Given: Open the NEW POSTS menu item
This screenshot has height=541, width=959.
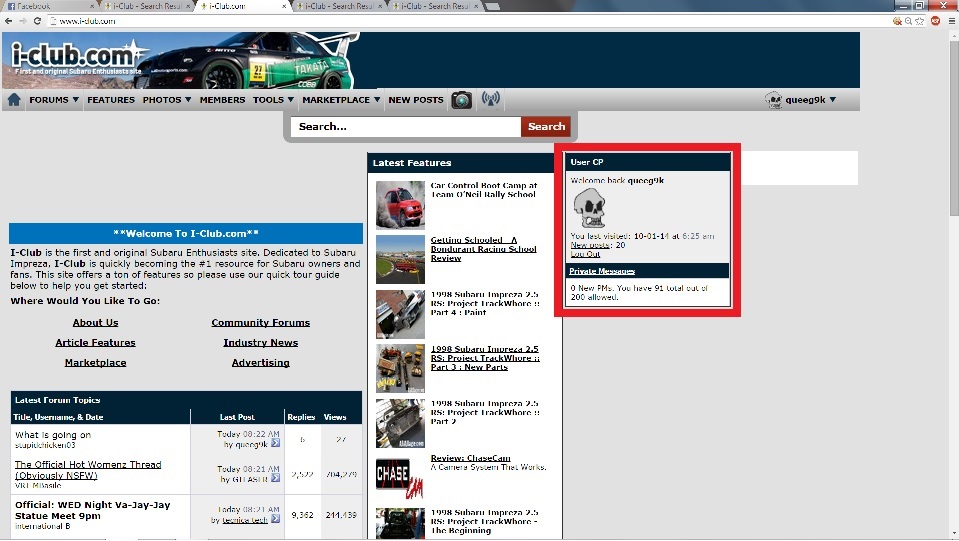Looking at the screenshot, I should (416, 100).
